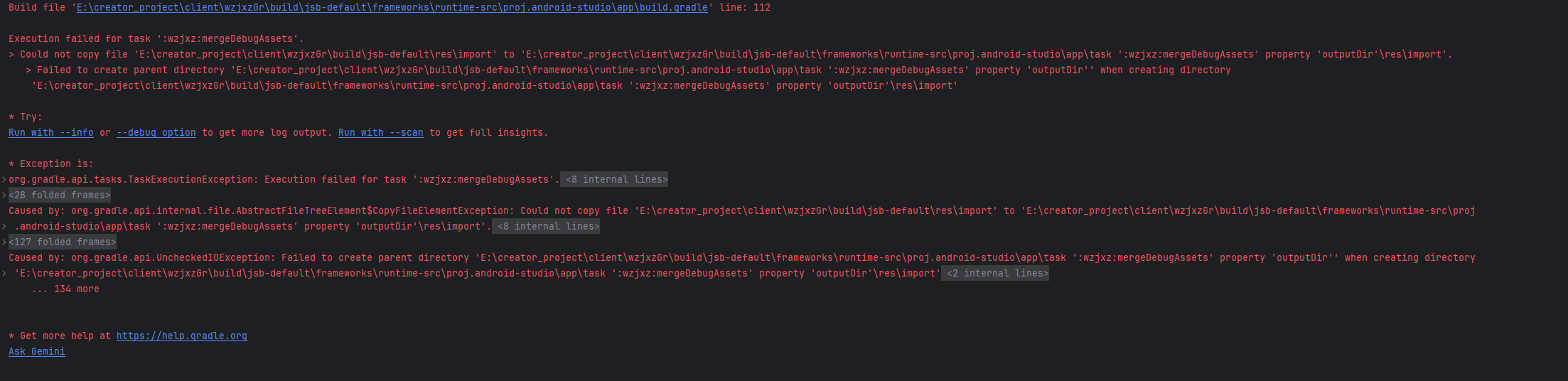This screenshot has height=381, width=1568.
Task: Expand the "<2 internal lines>" placeholder
Action: point(997,274)
